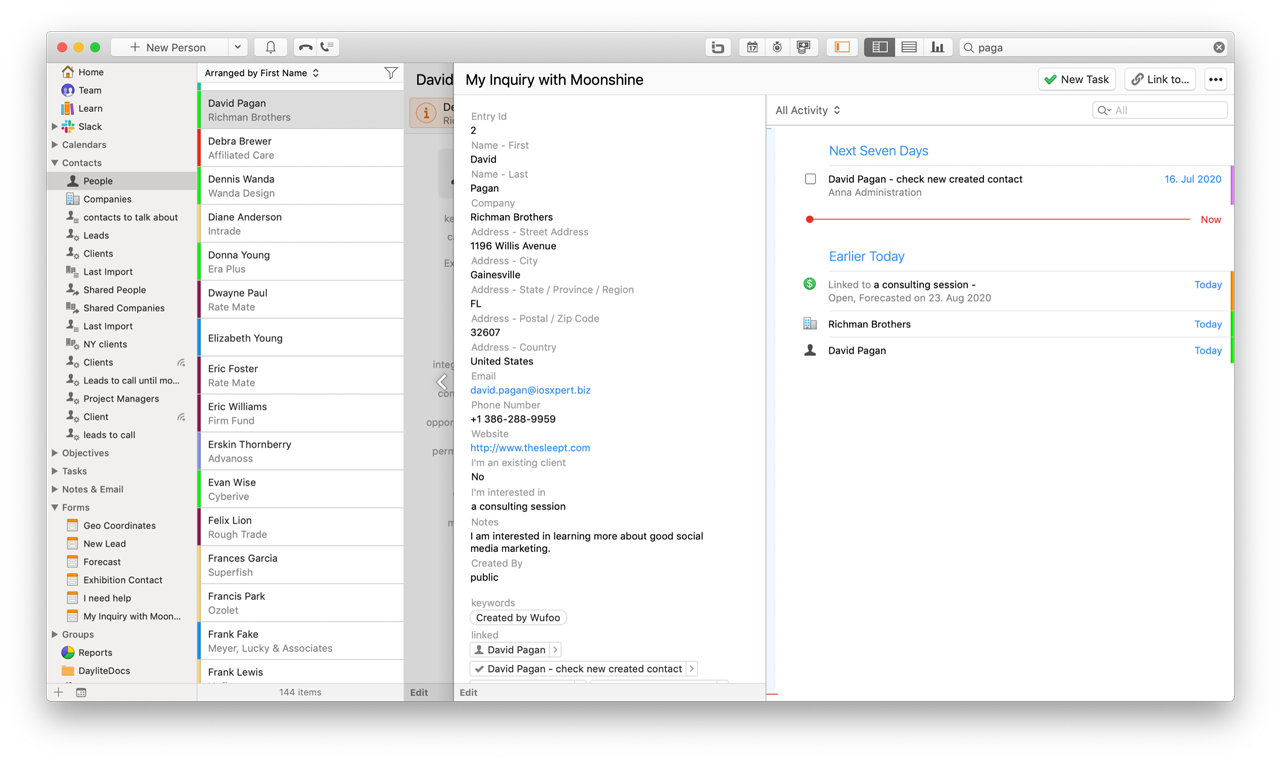The image size is (1280, 762).
Task: Open the NY clients smart list
Action: pyautogui.click(x=105, y=344)
